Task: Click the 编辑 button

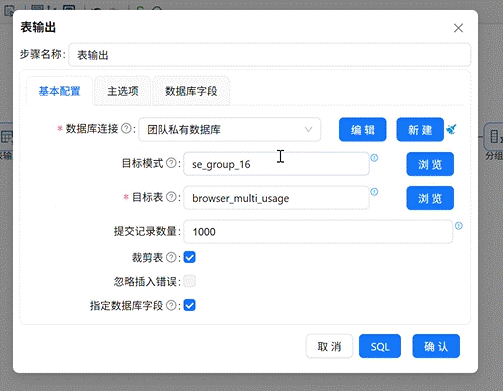Action: click(363, 130)
